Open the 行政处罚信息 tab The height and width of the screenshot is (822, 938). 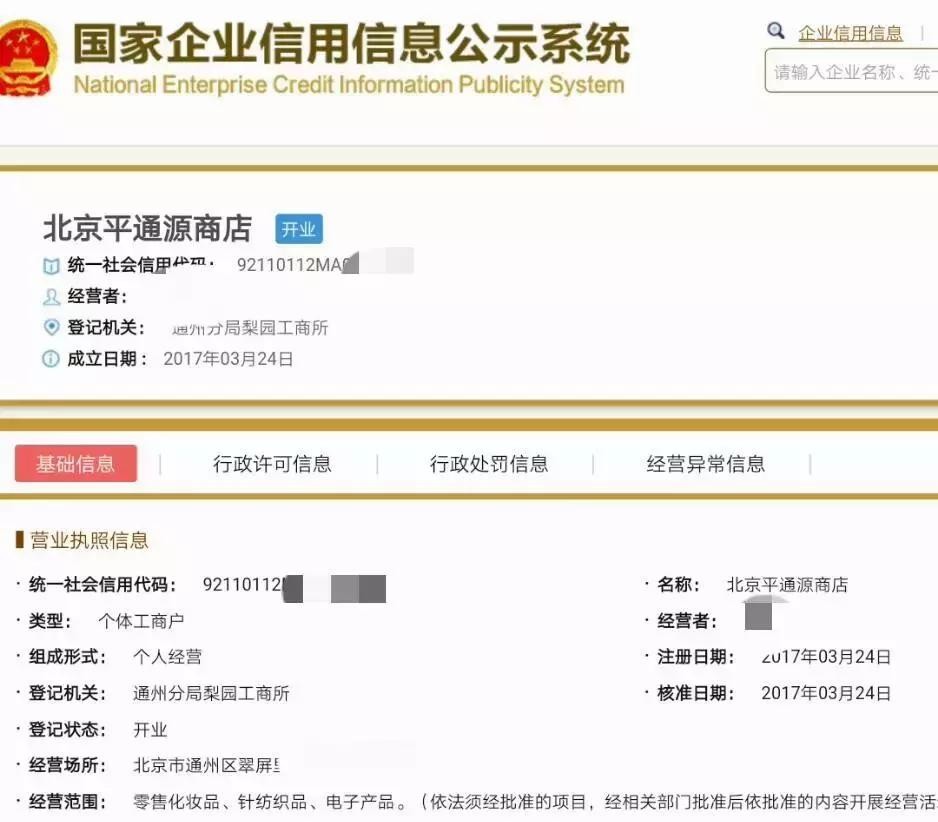pyautogui.click(x=489, y=464)
